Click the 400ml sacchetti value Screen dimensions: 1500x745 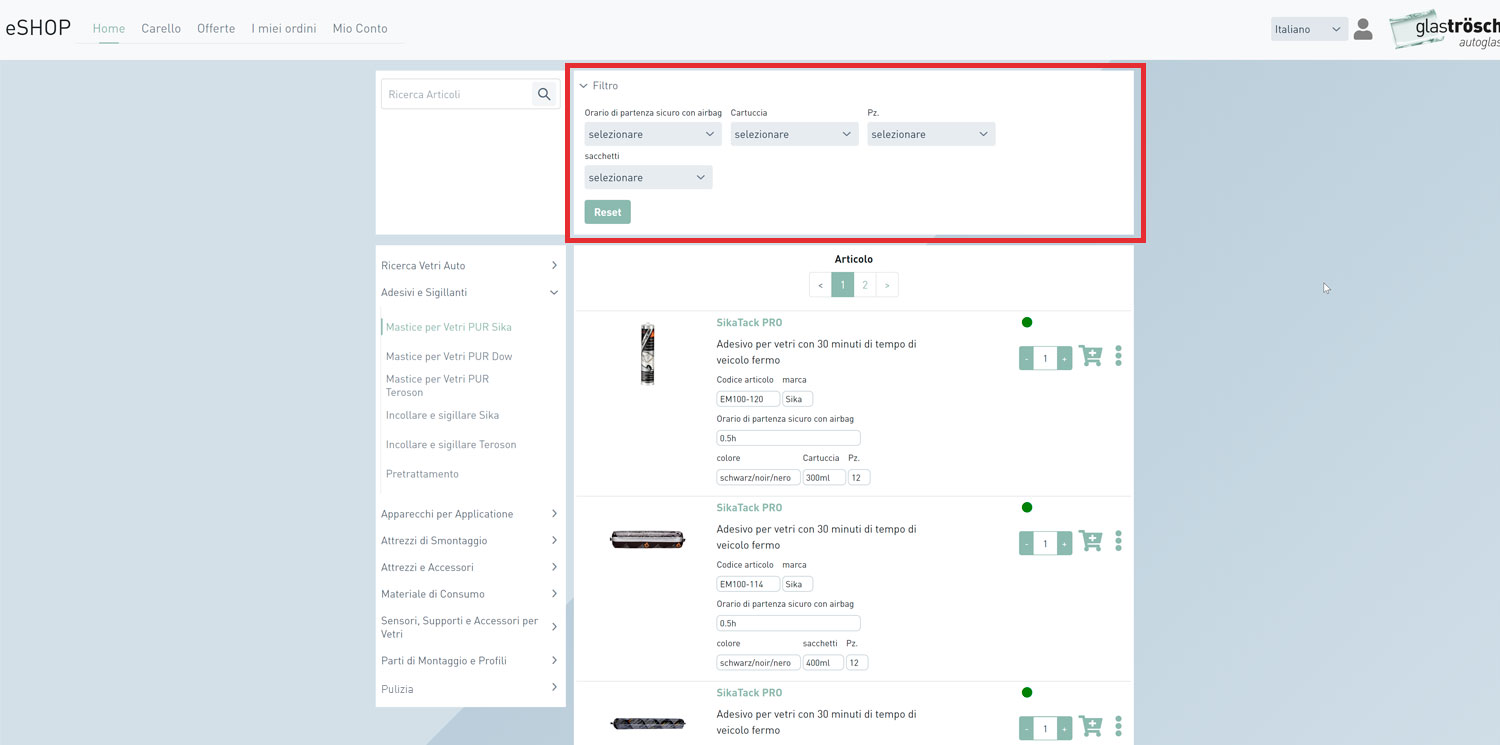pyautogui.click(x=823, y=663)
